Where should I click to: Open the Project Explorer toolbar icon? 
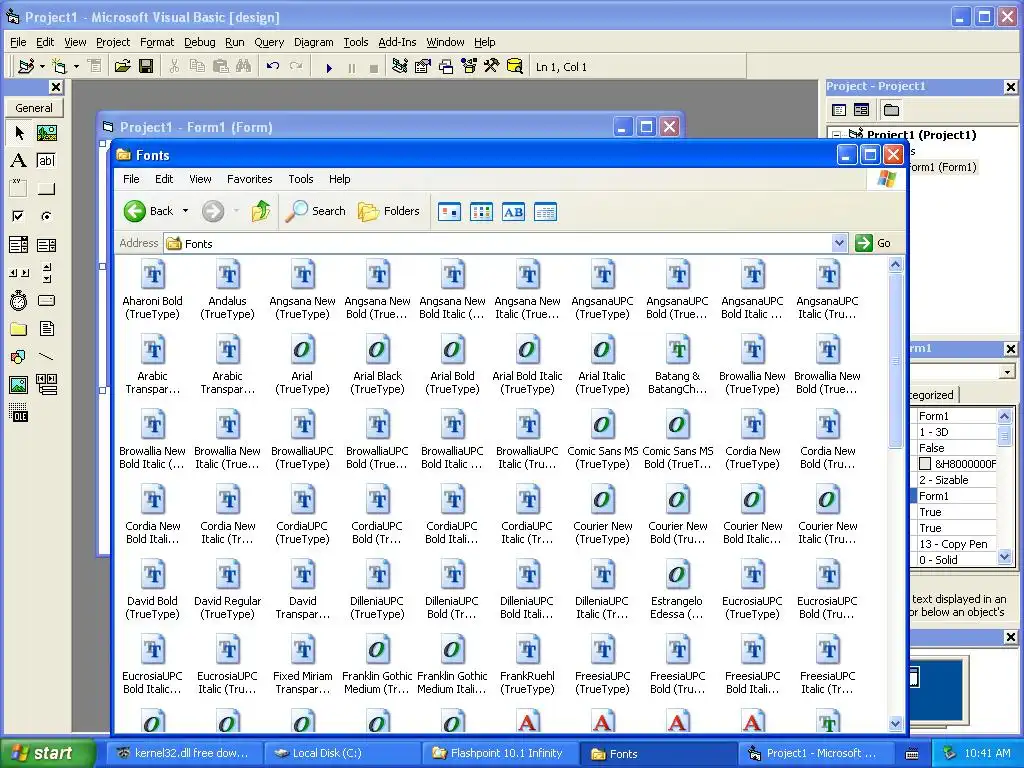pos(400,67)
